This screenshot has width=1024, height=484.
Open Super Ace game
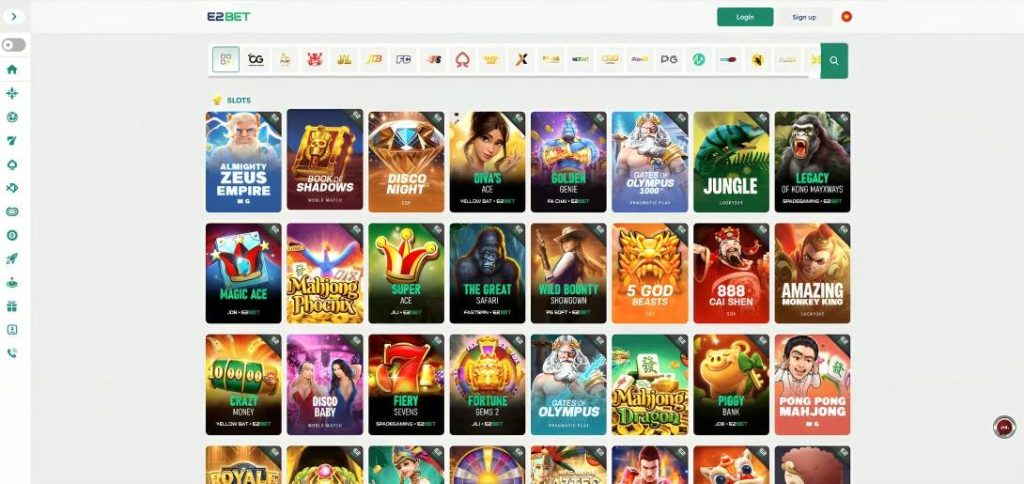406,273
